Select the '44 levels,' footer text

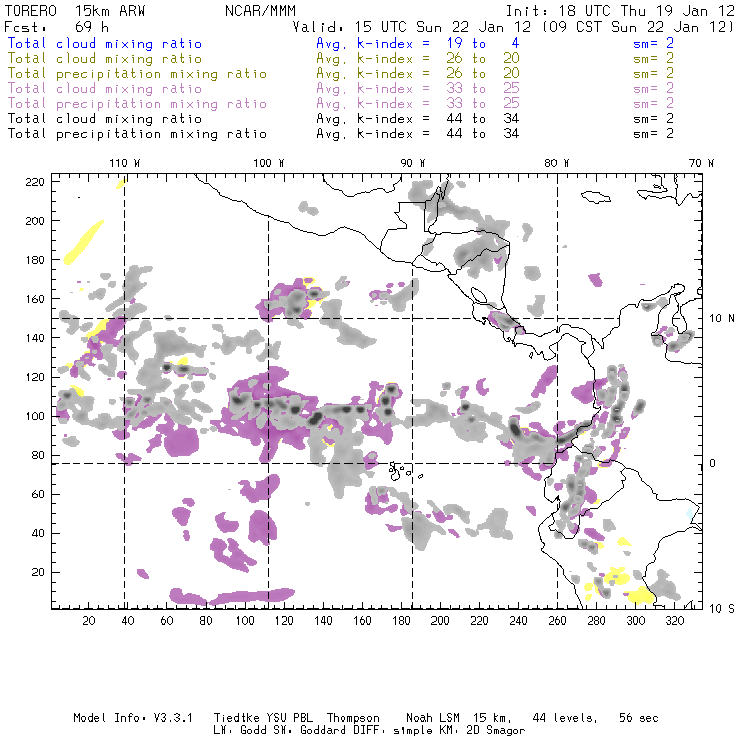coord(565,718)
